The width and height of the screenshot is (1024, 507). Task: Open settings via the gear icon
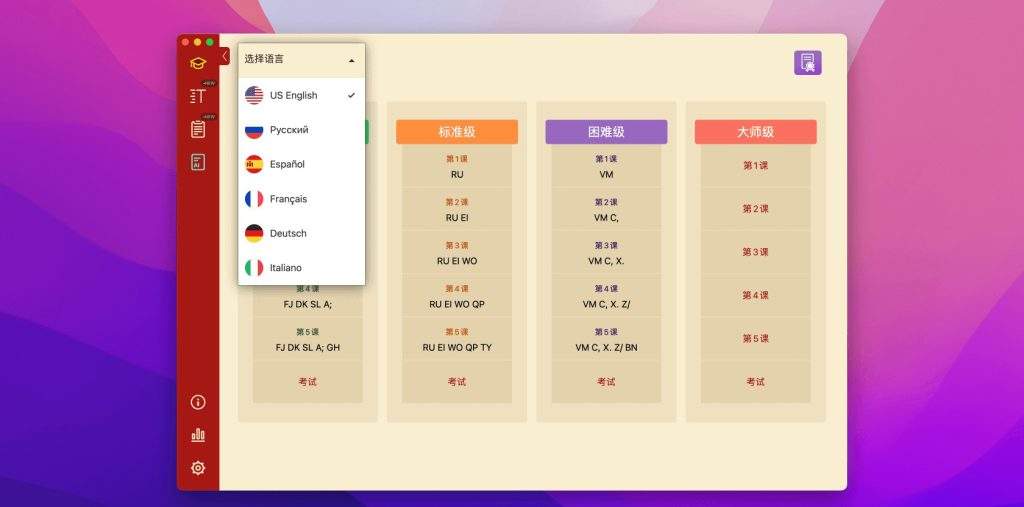[x=198, y=468]
